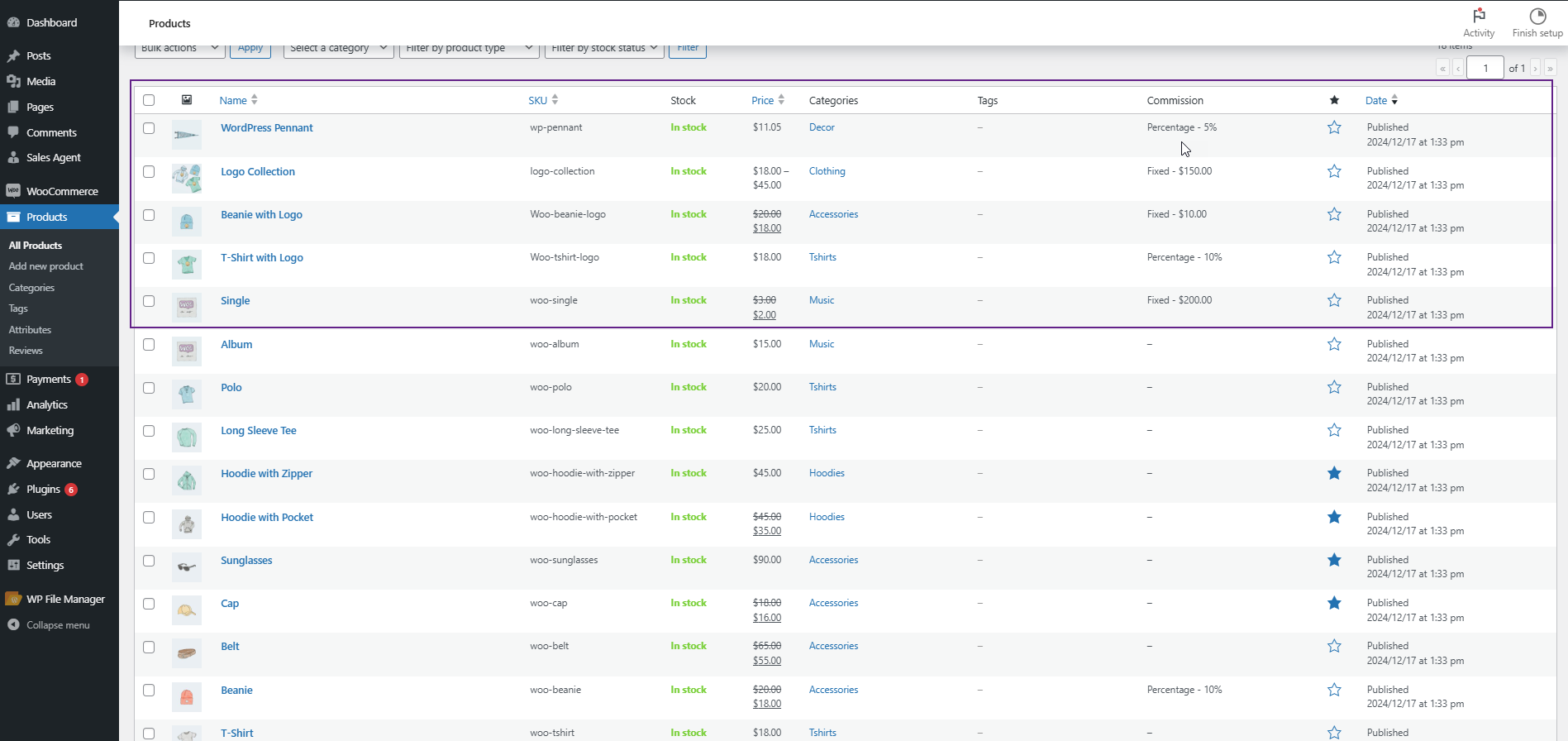Open the Select a category dropdown
Image resolution: width=1568 pixels, height=741 pixels.
coord(338,49)
